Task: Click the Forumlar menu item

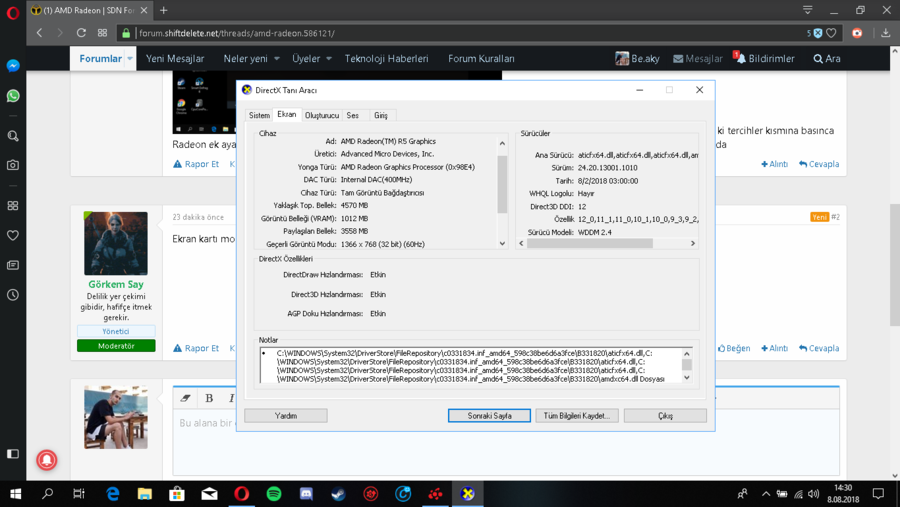Action: [100, 59]
